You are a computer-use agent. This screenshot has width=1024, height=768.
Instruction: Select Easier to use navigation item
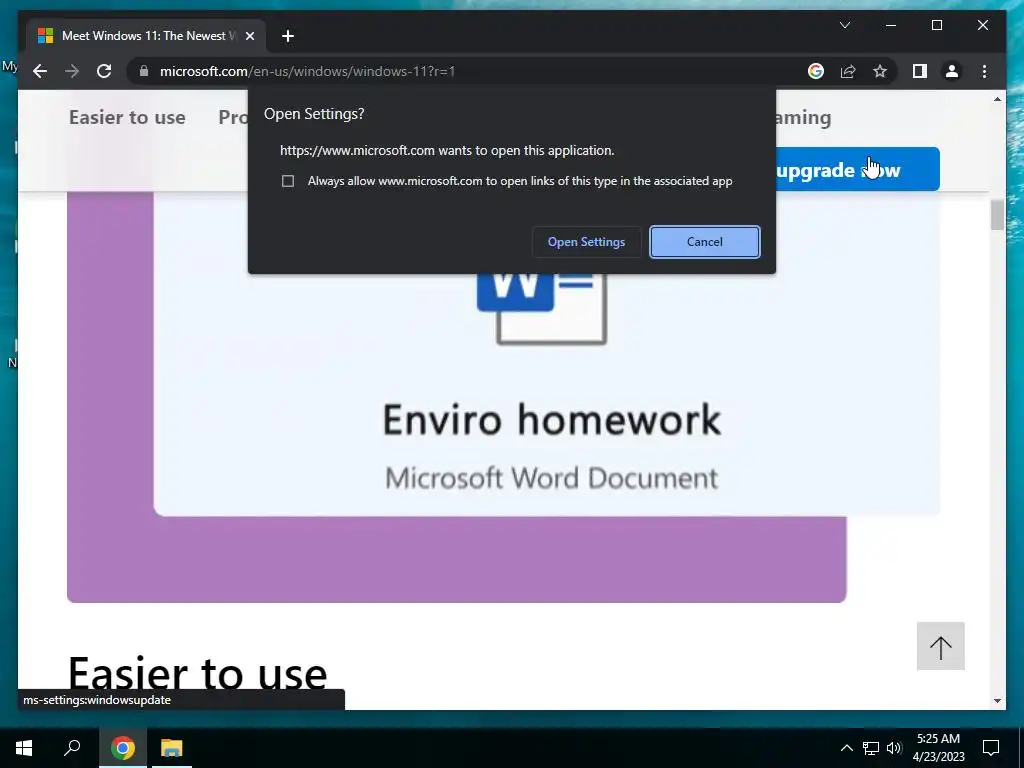[x=127, y=118]
